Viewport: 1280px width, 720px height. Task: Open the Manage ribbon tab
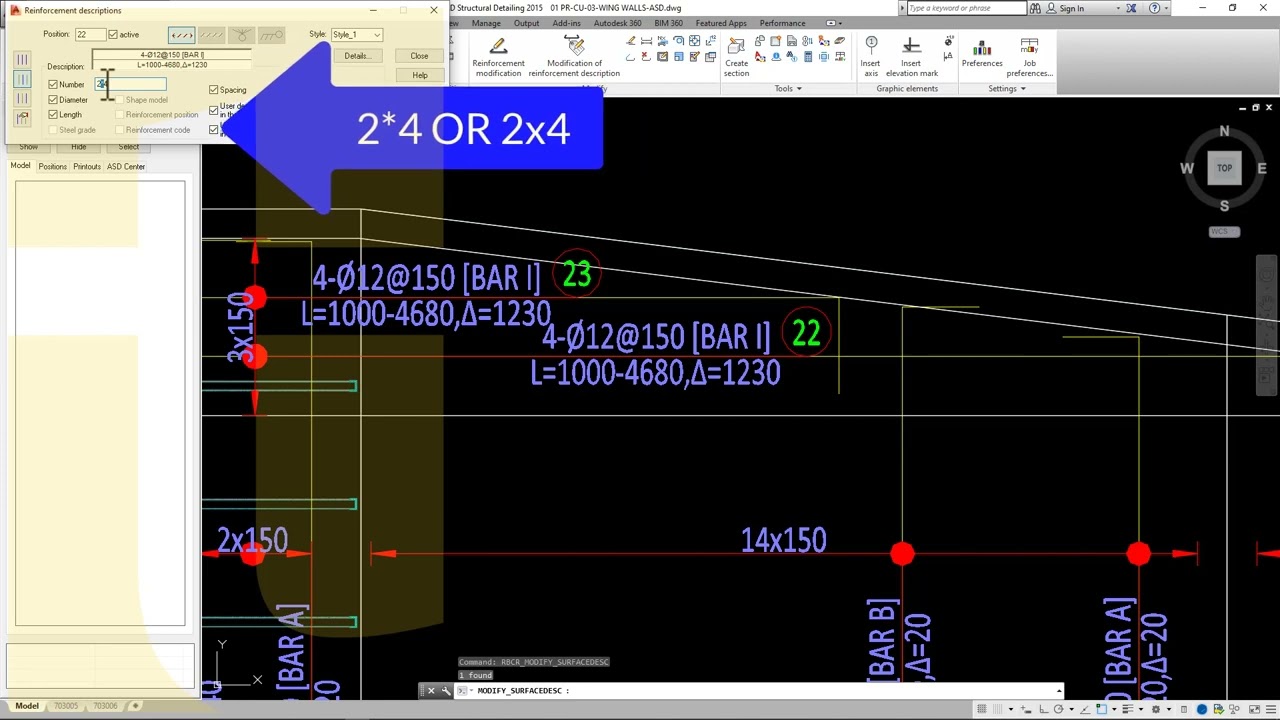point(486,23)
